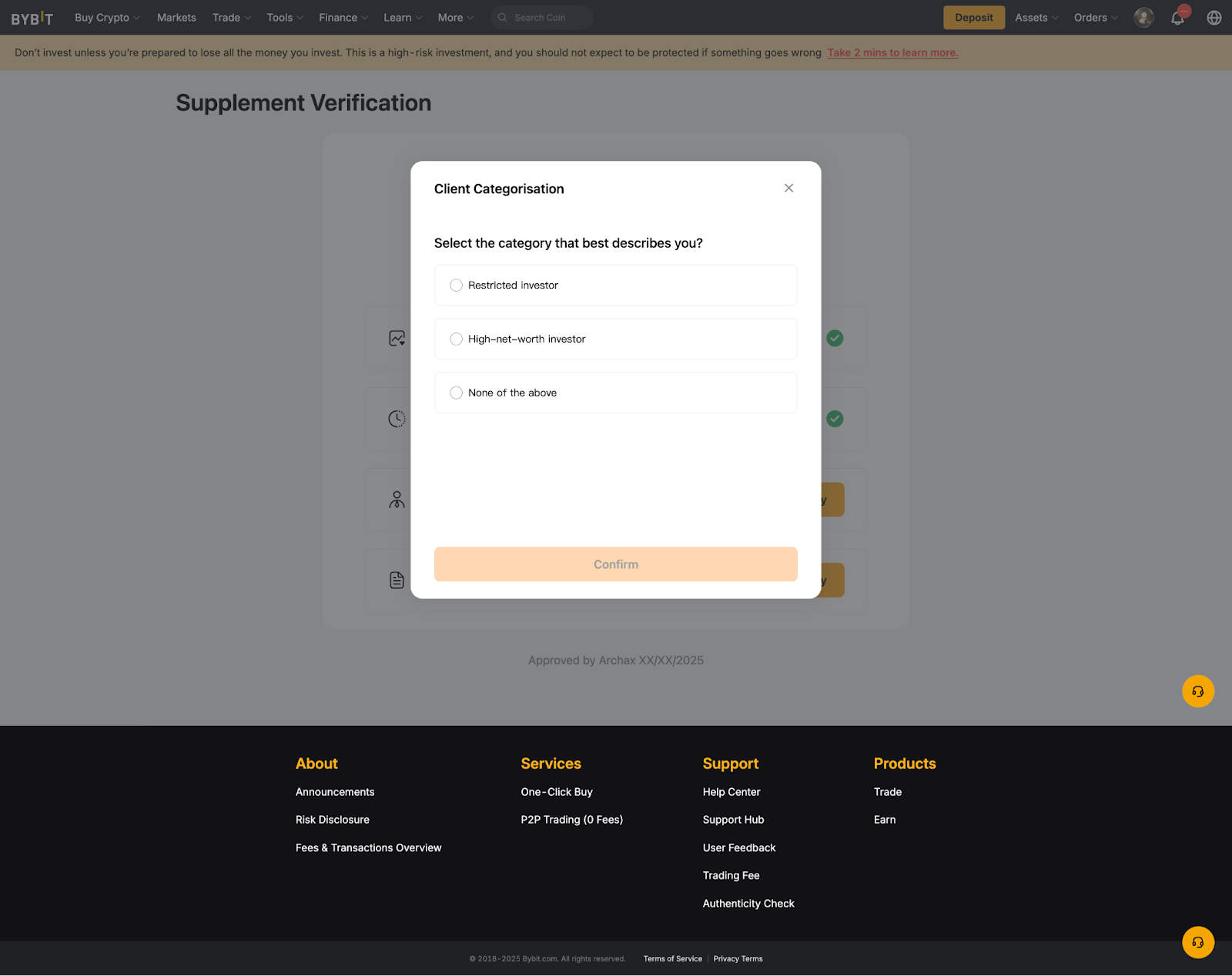Click the search magnifier icon
Screen dimensions: 1232x976
503,18
